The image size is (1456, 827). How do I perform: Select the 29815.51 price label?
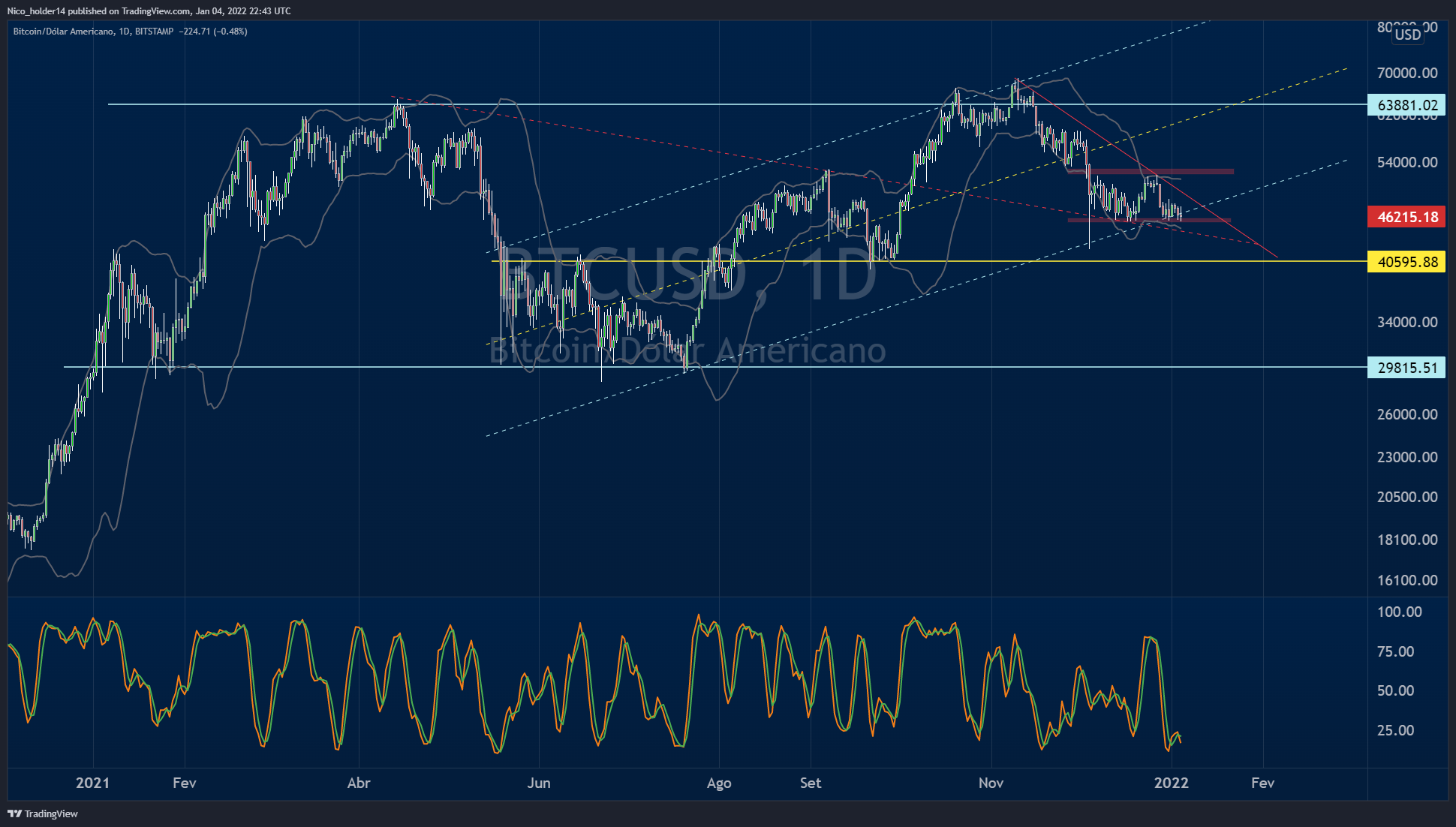click(x=1406, y=368)
